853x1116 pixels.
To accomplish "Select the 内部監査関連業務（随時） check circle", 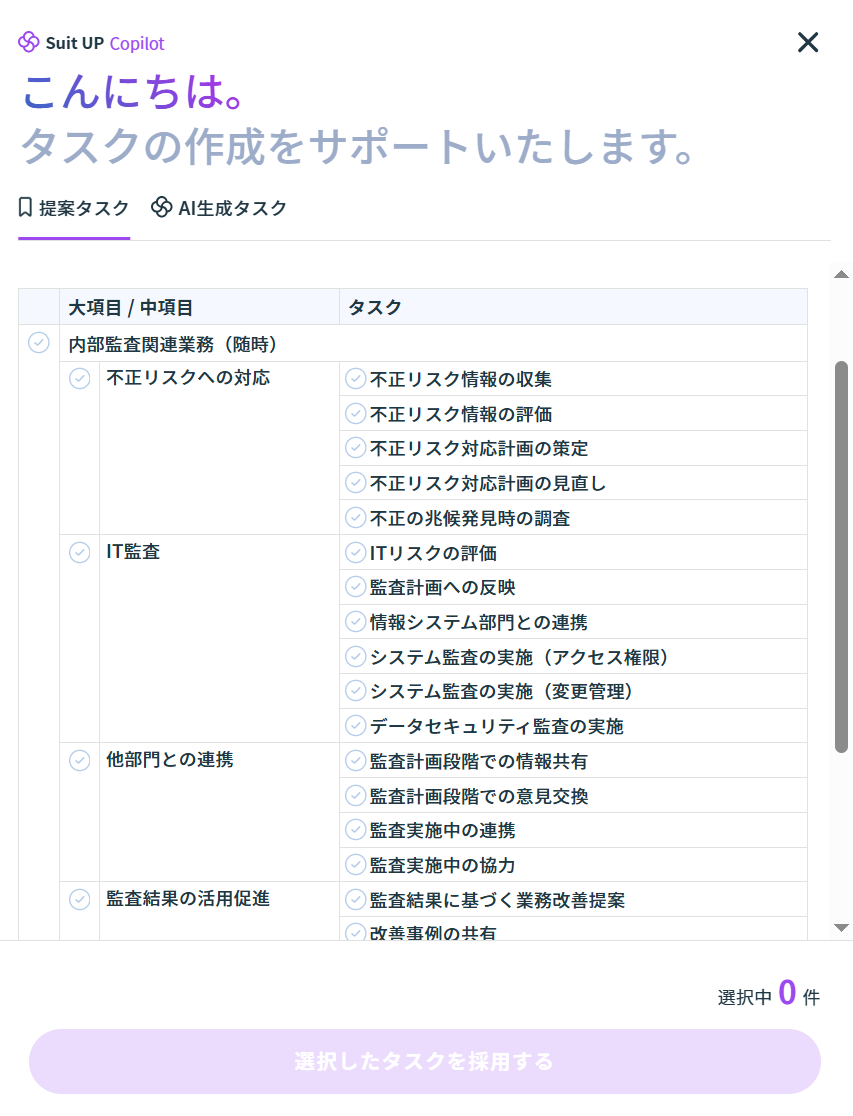I will pos(39,343).
